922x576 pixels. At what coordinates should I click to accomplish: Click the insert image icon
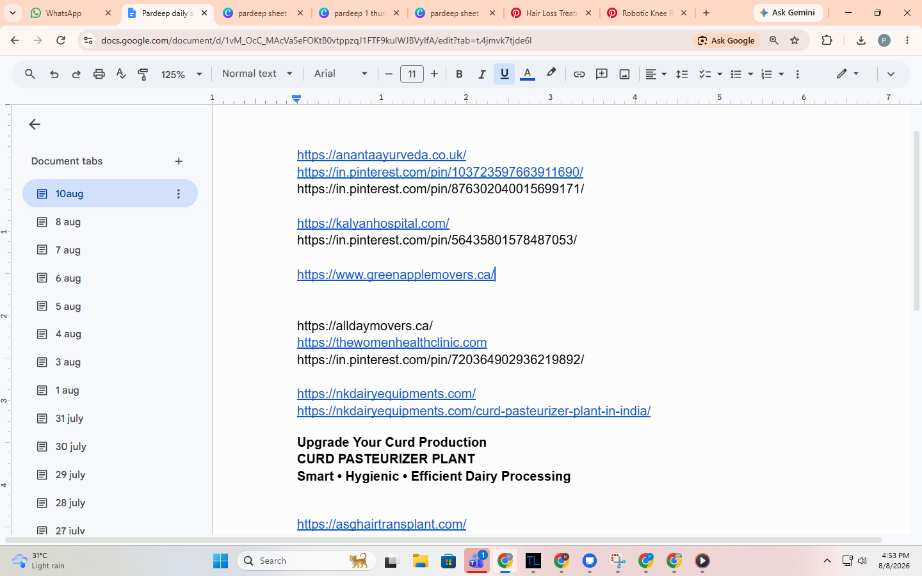[624, 74]
